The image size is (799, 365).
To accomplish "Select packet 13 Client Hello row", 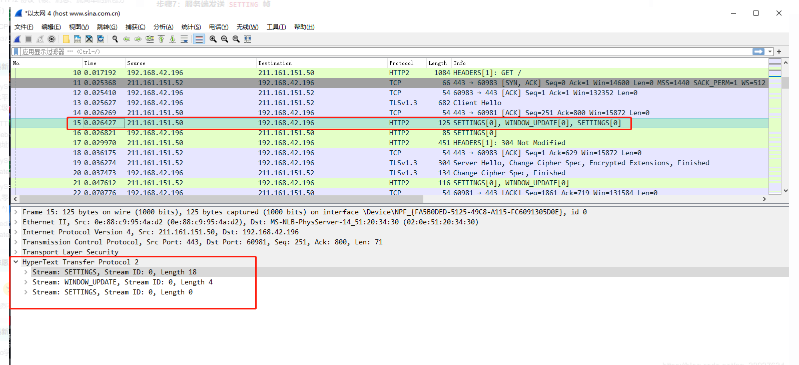I will [x=389, y=102].
